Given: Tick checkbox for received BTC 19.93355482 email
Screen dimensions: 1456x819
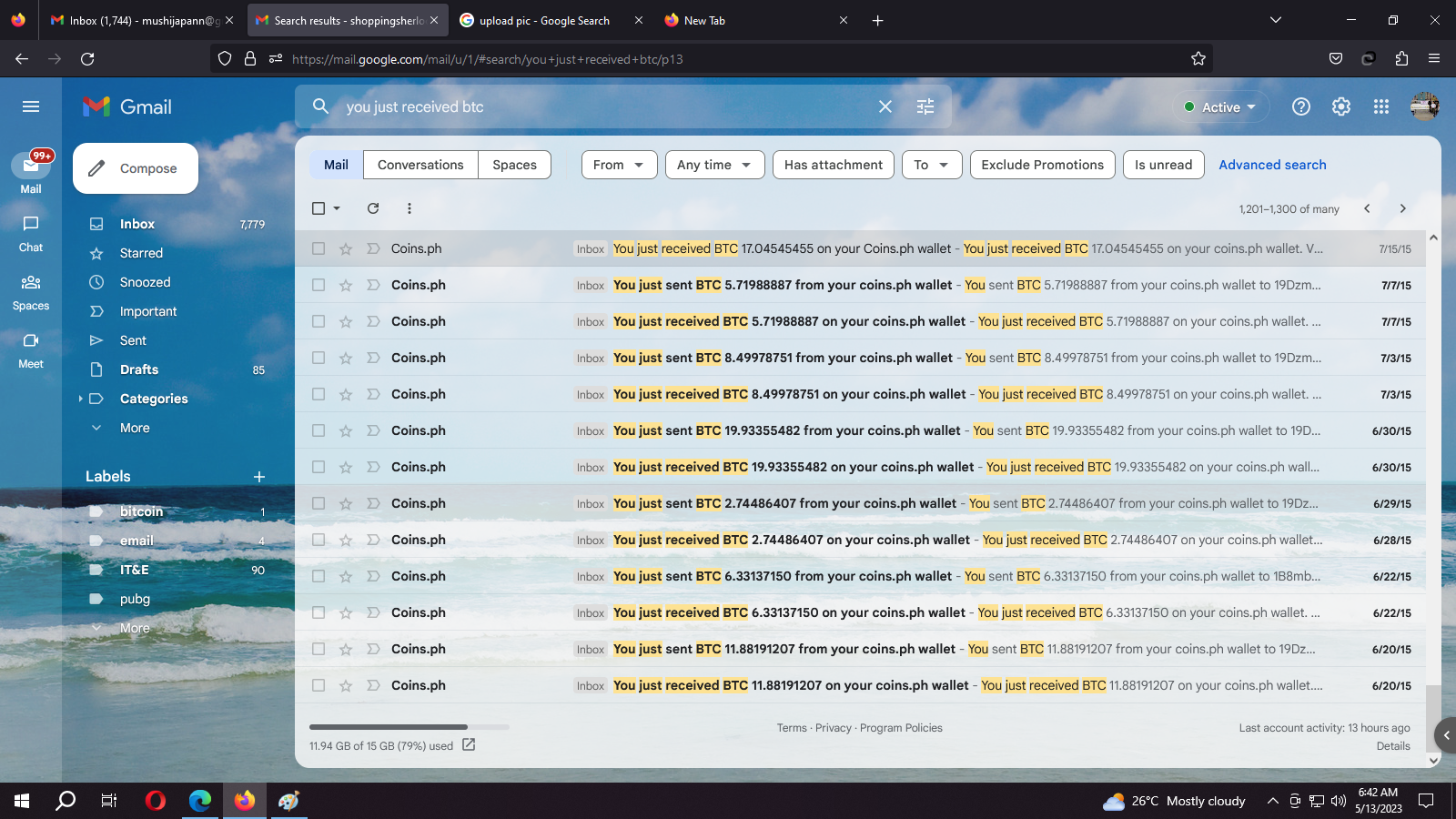Looking at the screenshot, I should pyautogui.click(x=318, y=467).
